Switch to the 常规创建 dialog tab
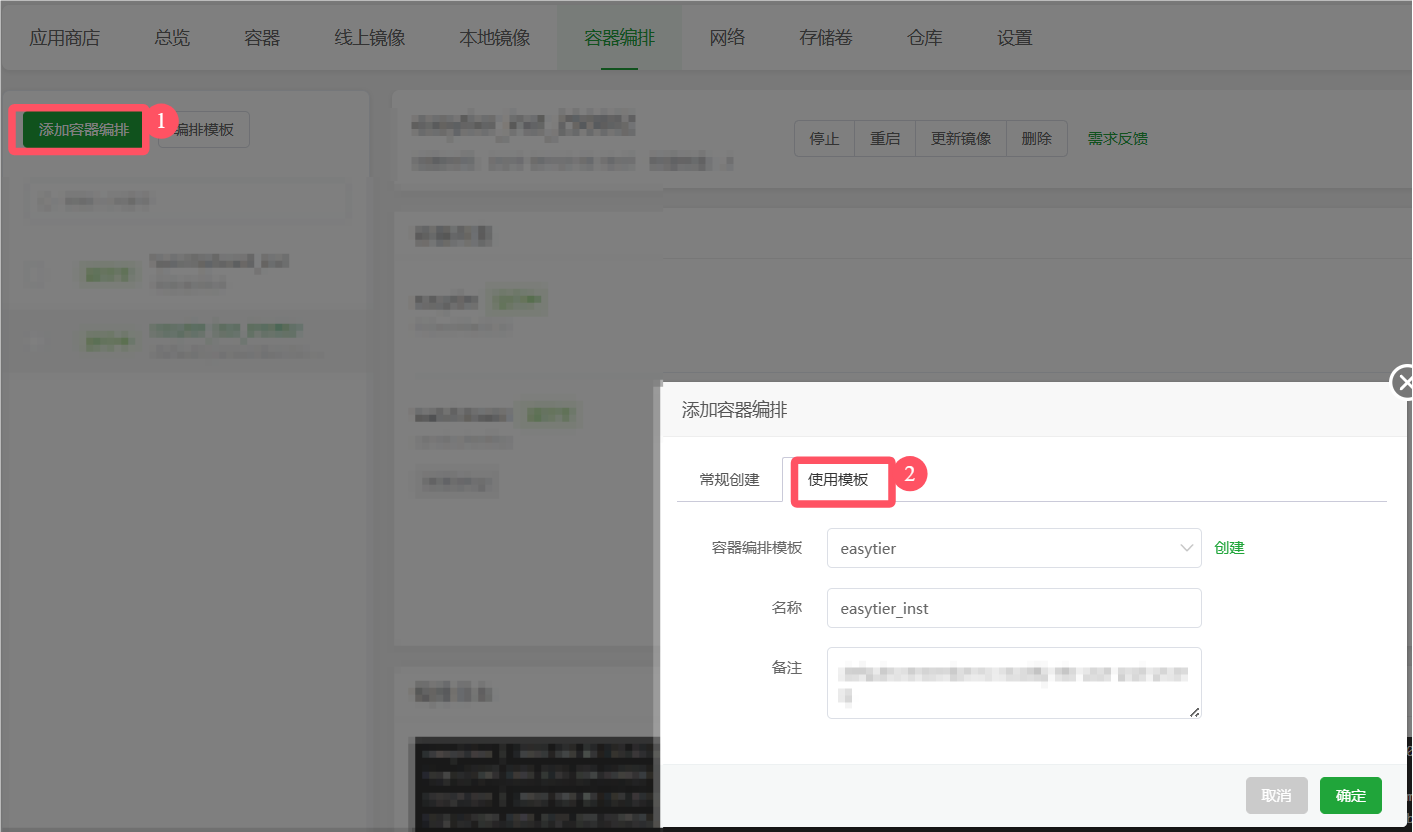Image resolution: width=1413 pixels, height=832 pixels. (729, 479)
